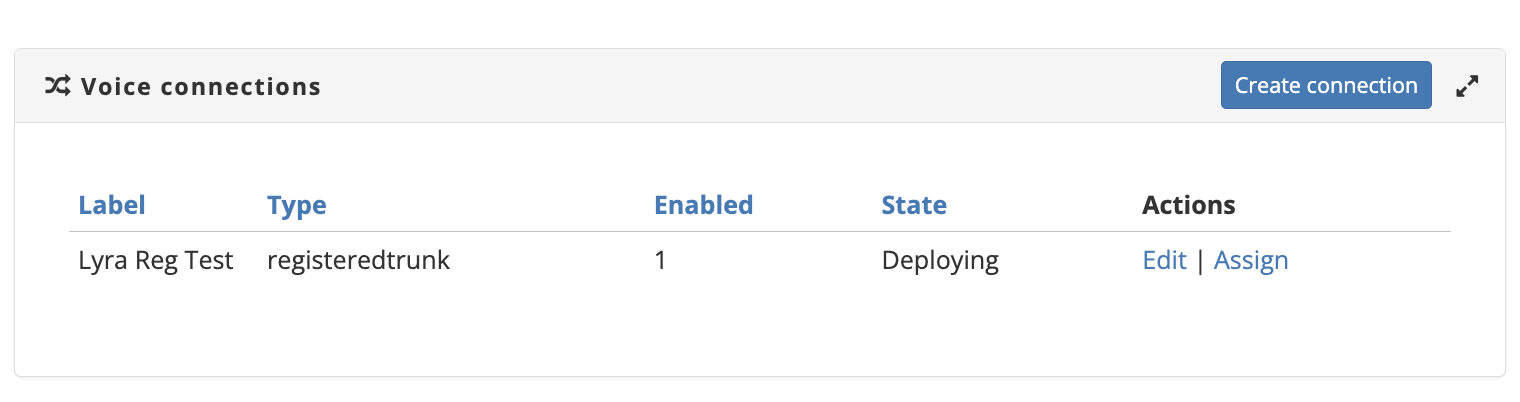Sort the table by Label column
The height and width of the screenshot is (402, 1520).
point(112,205)
